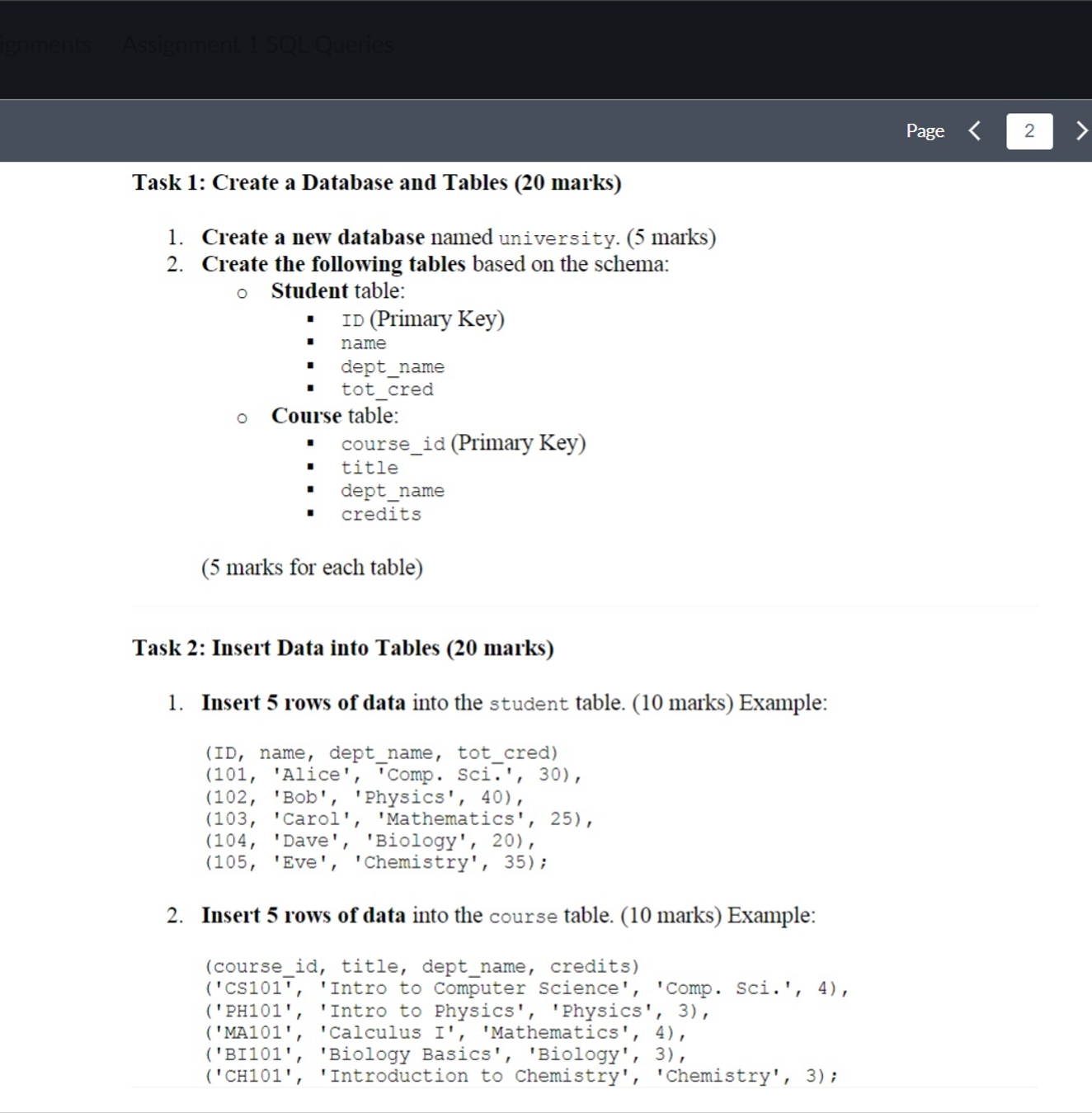Viewport: 1092px width, 1113px height.
Task: Click the Page label in the toolbar
Action: pos(925,130)
